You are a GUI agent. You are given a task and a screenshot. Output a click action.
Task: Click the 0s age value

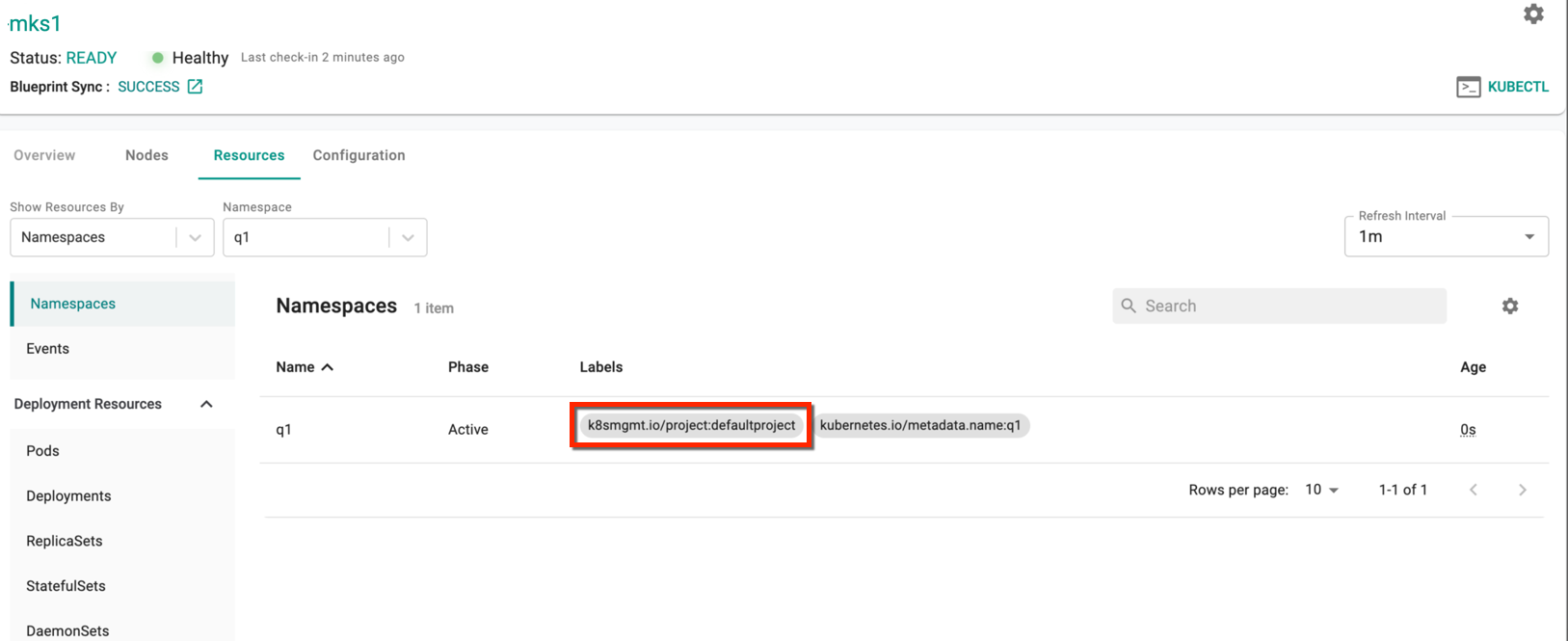tap(1468, 430)
